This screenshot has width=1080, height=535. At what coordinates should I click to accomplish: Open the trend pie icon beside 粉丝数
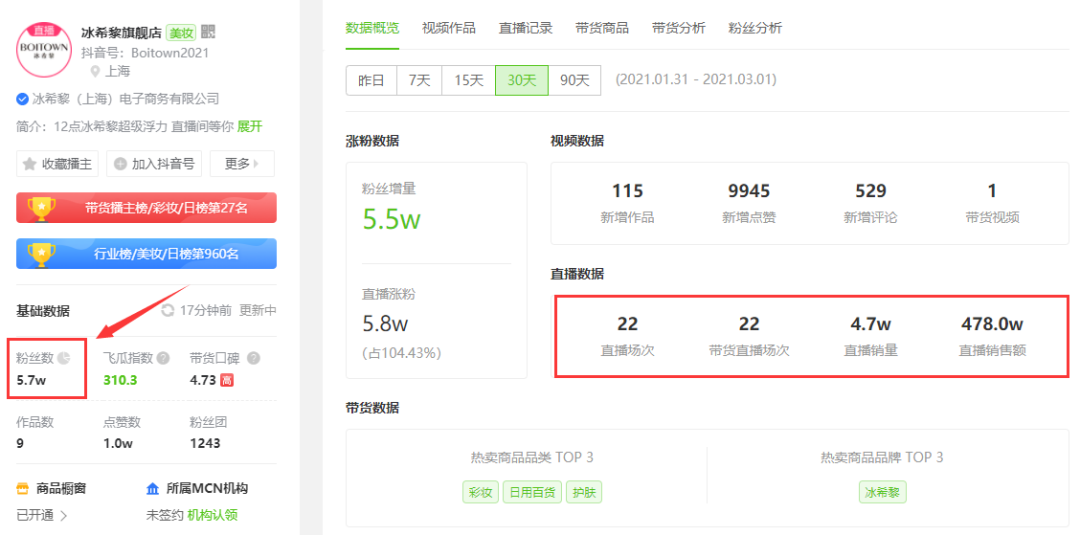pos(63,358)
